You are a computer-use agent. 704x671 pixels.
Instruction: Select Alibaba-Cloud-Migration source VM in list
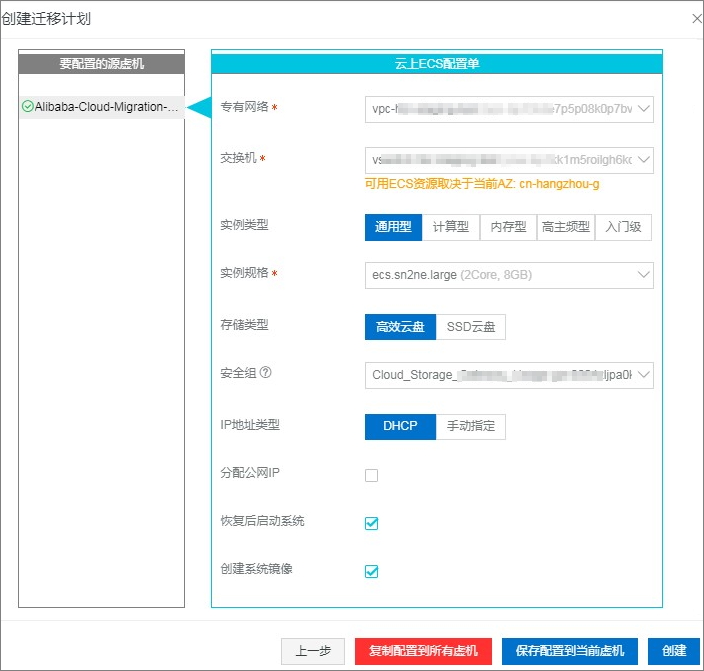point(102,107)
